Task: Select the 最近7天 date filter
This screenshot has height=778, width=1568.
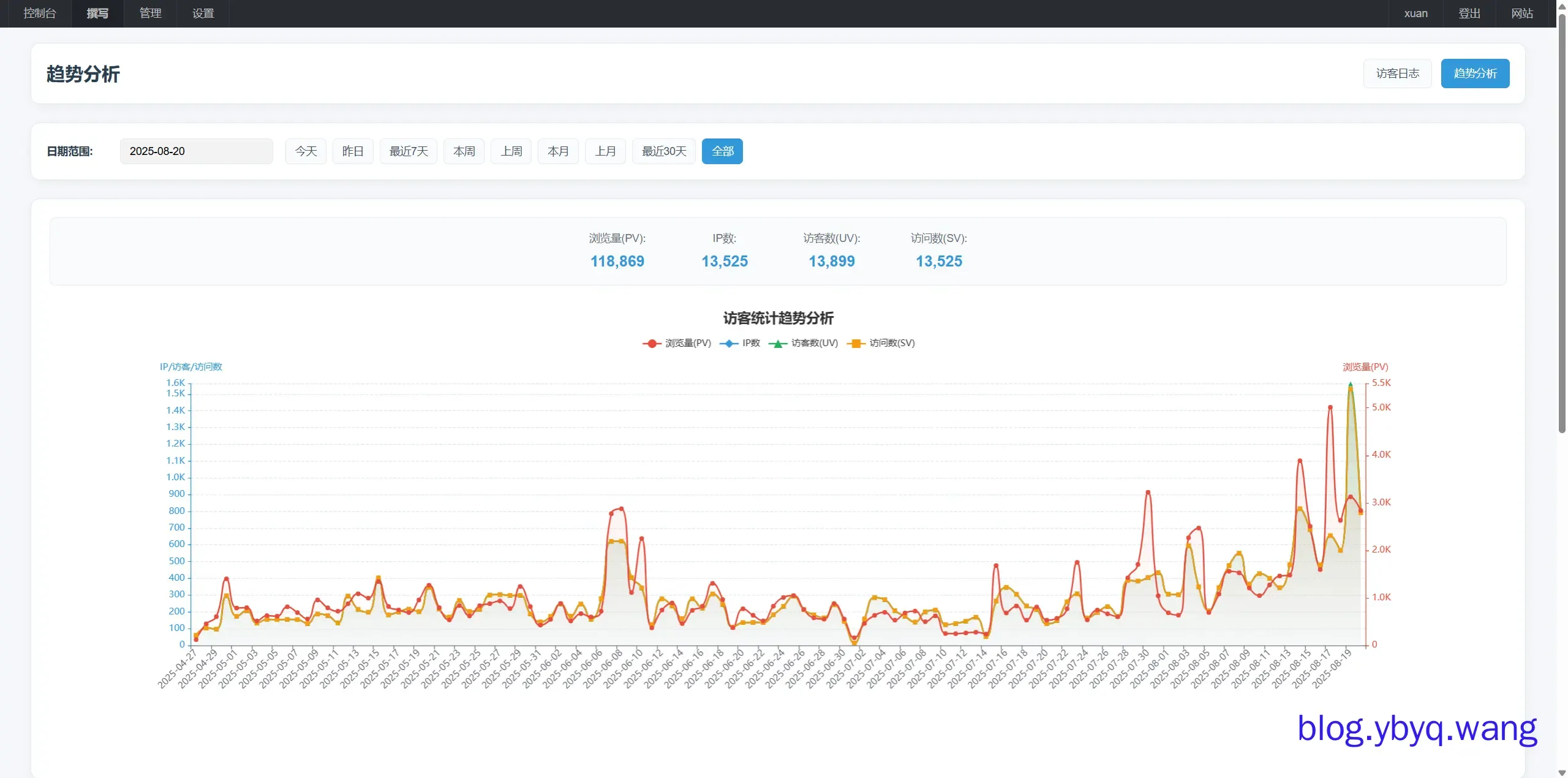Action: (x=409, y=151)
